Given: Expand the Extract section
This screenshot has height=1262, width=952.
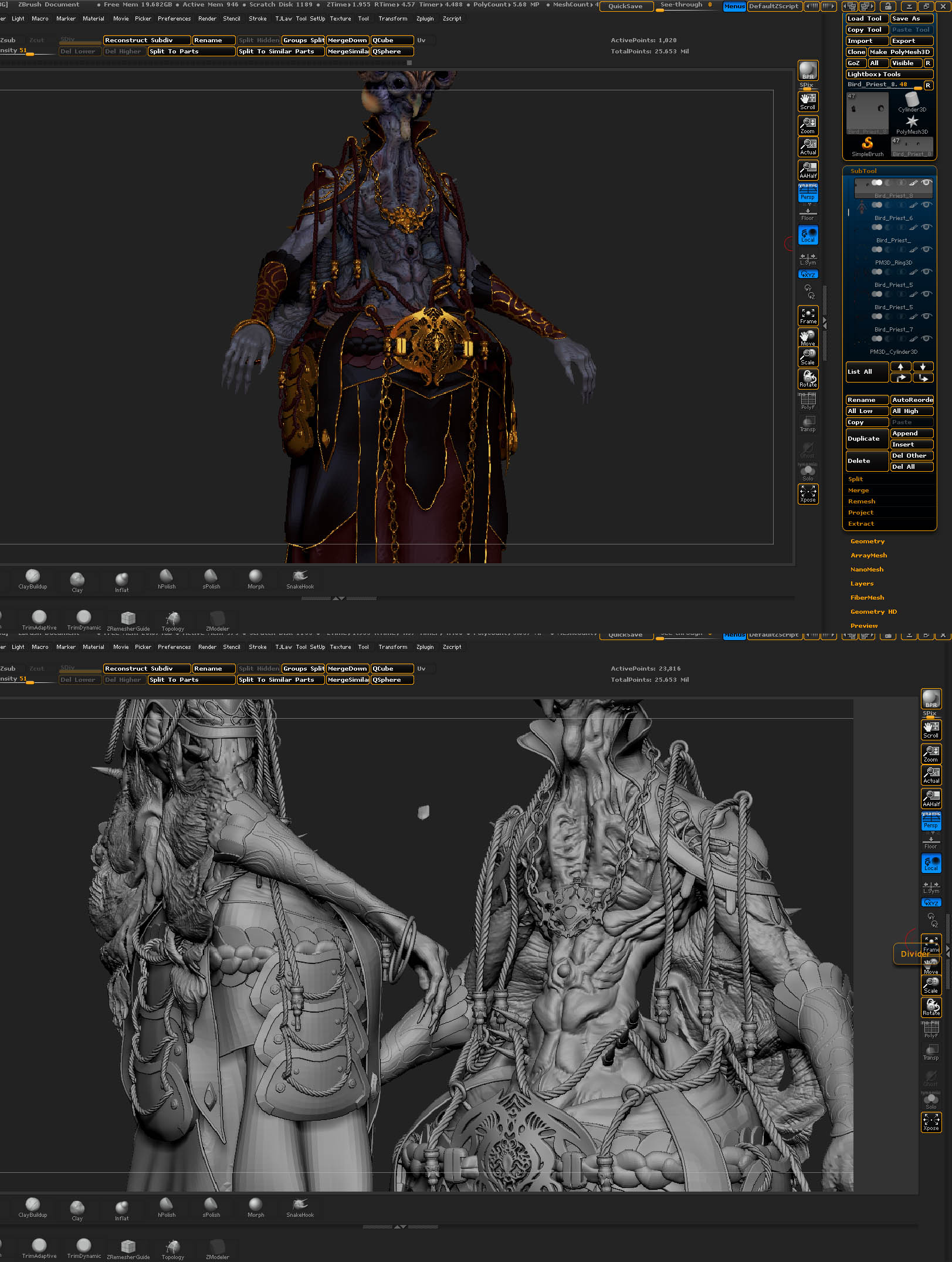Looking at the screenshot, I should coord(860,523).
